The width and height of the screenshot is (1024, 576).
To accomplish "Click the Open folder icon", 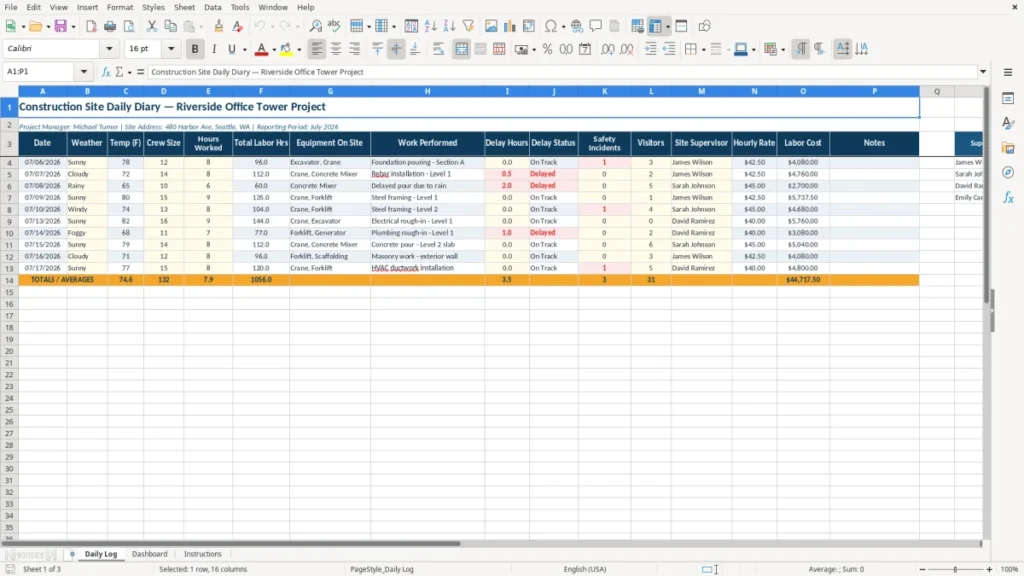I will click(35, 26).
